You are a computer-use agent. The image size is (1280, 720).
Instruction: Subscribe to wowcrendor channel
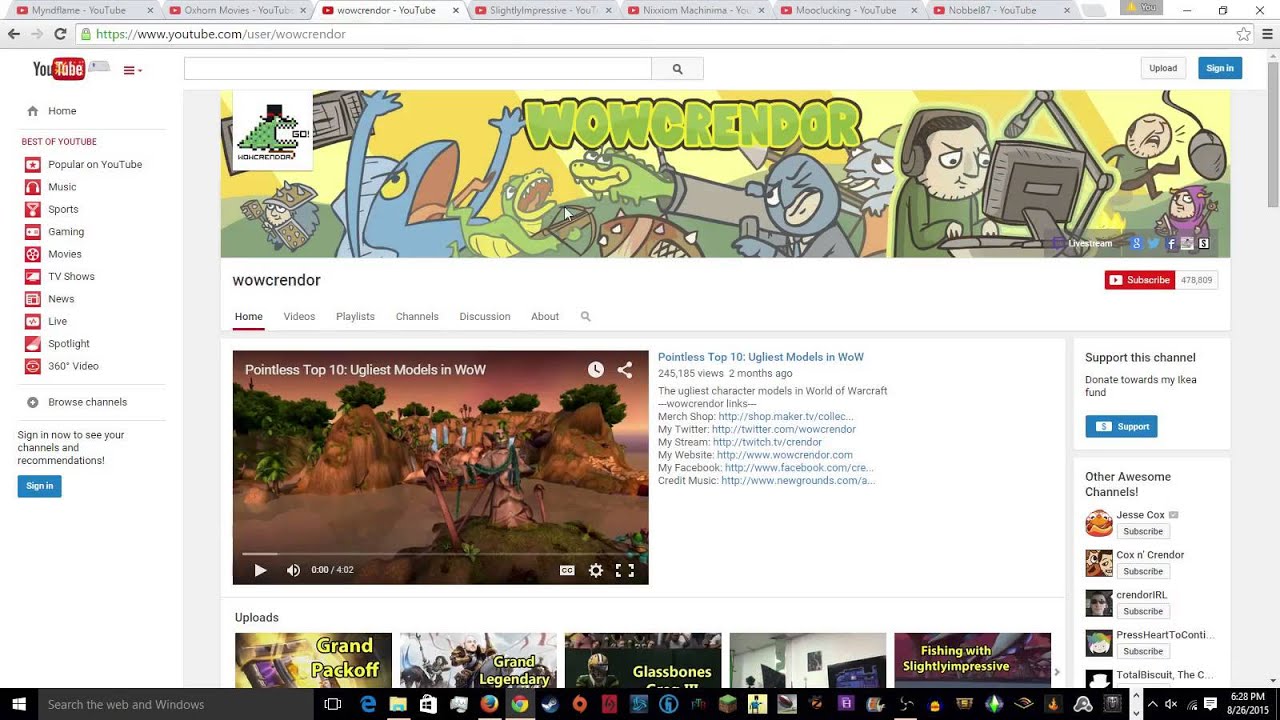coord(1139,280)
